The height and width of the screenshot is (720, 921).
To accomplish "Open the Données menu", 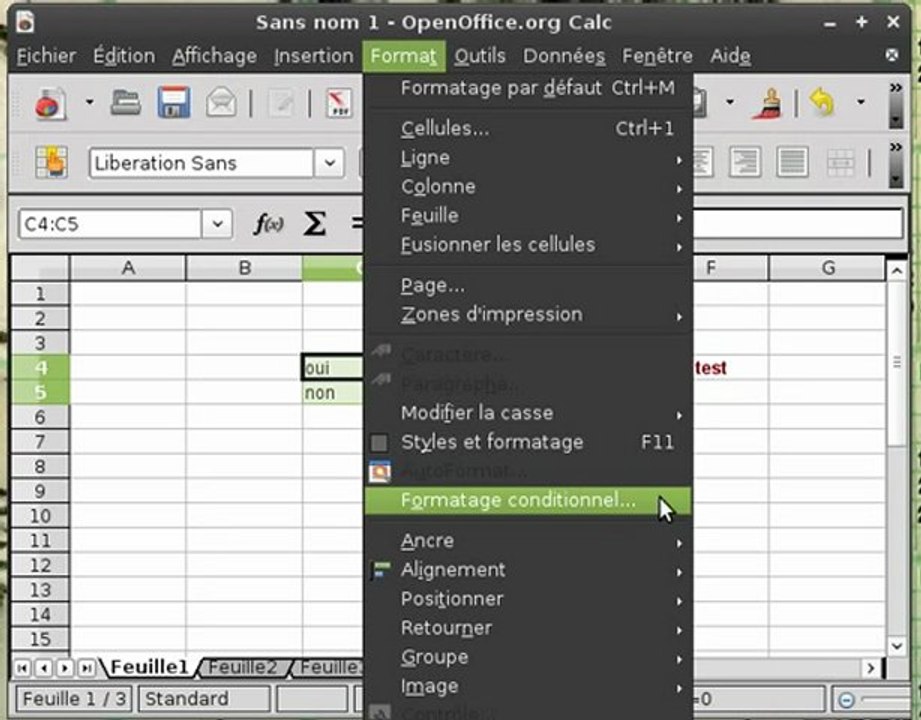I will 564,56.
